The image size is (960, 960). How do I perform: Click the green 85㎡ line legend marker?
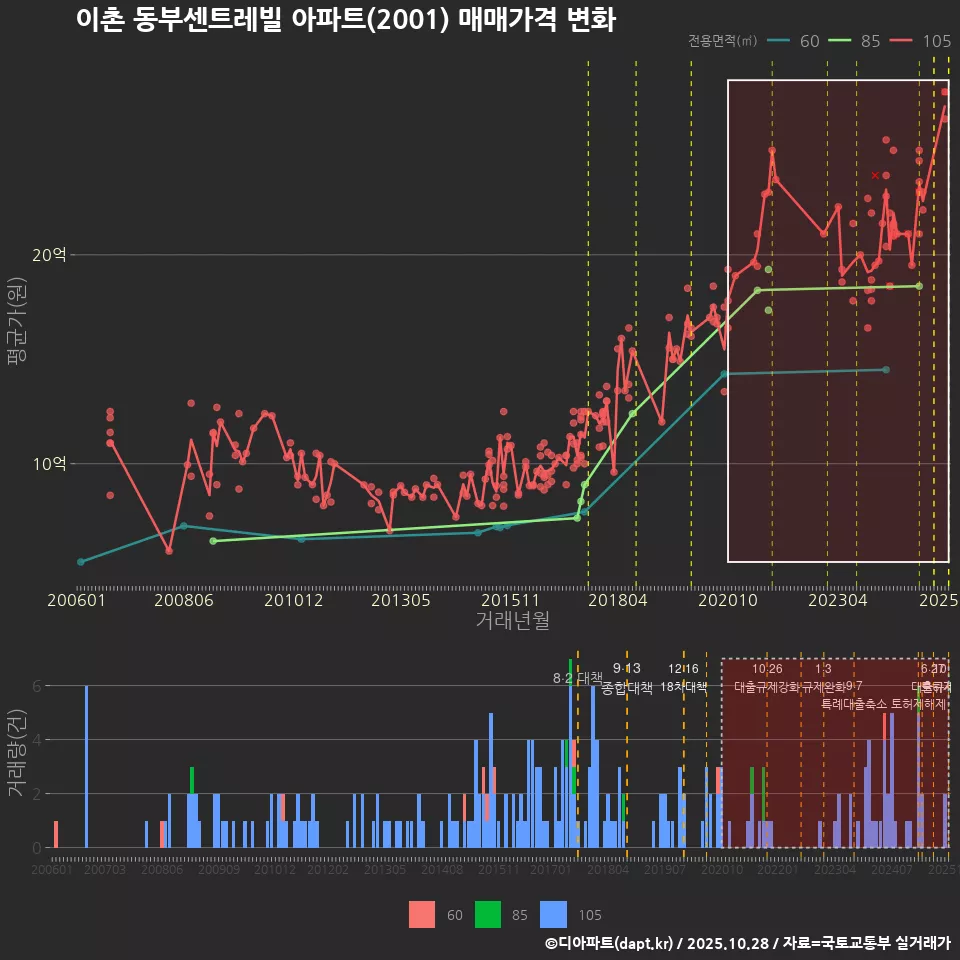839,41
